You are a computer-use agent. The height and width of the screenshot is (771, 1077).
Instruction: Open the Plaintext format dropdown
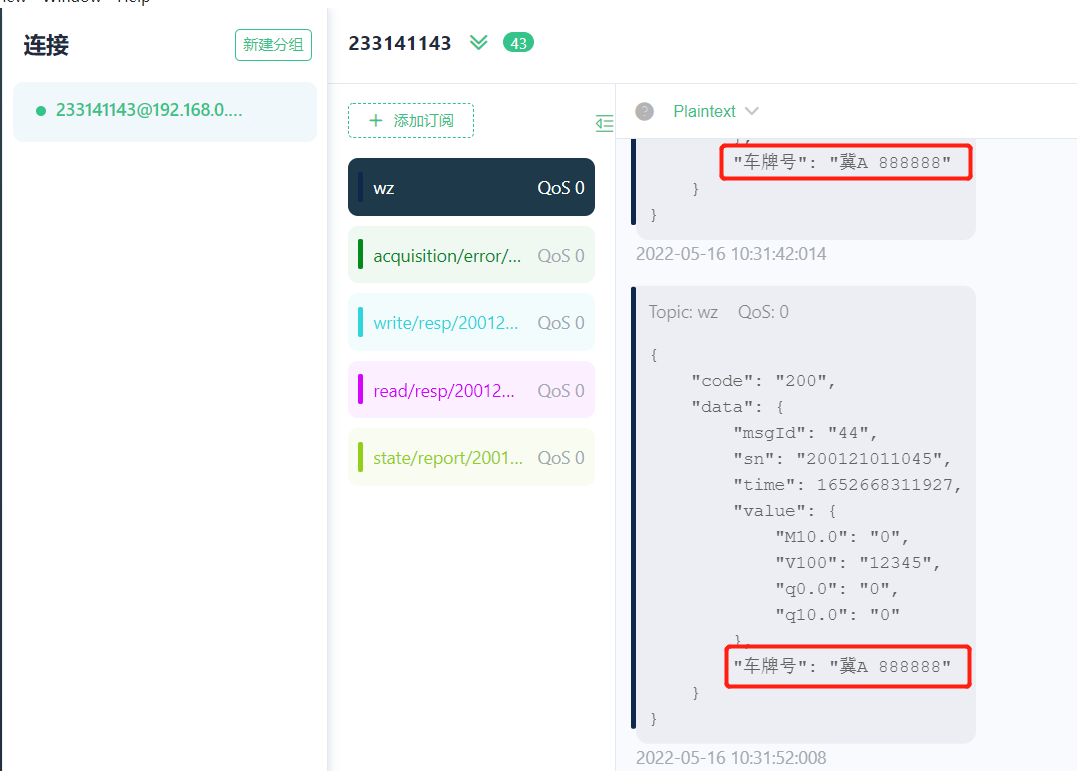[716, 111]
